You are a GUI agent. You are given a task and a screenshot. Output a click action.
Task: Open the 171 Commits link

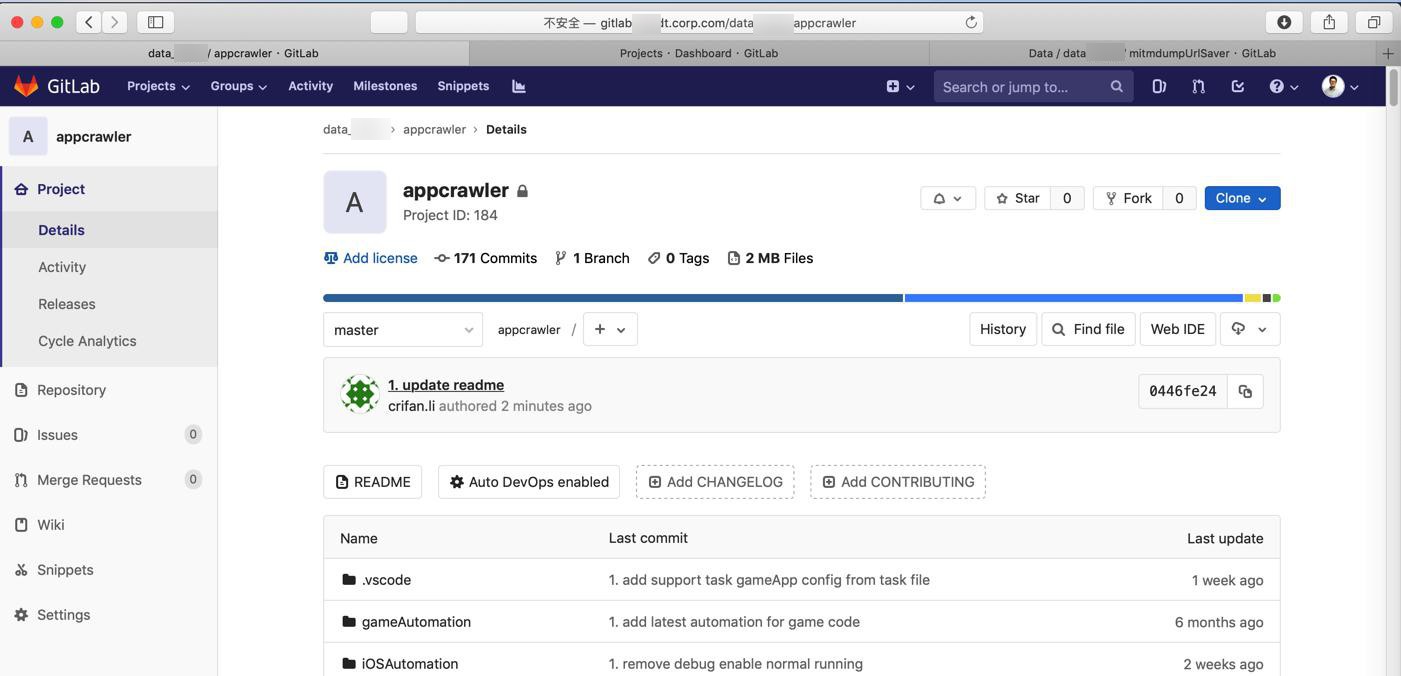(486, 258)
